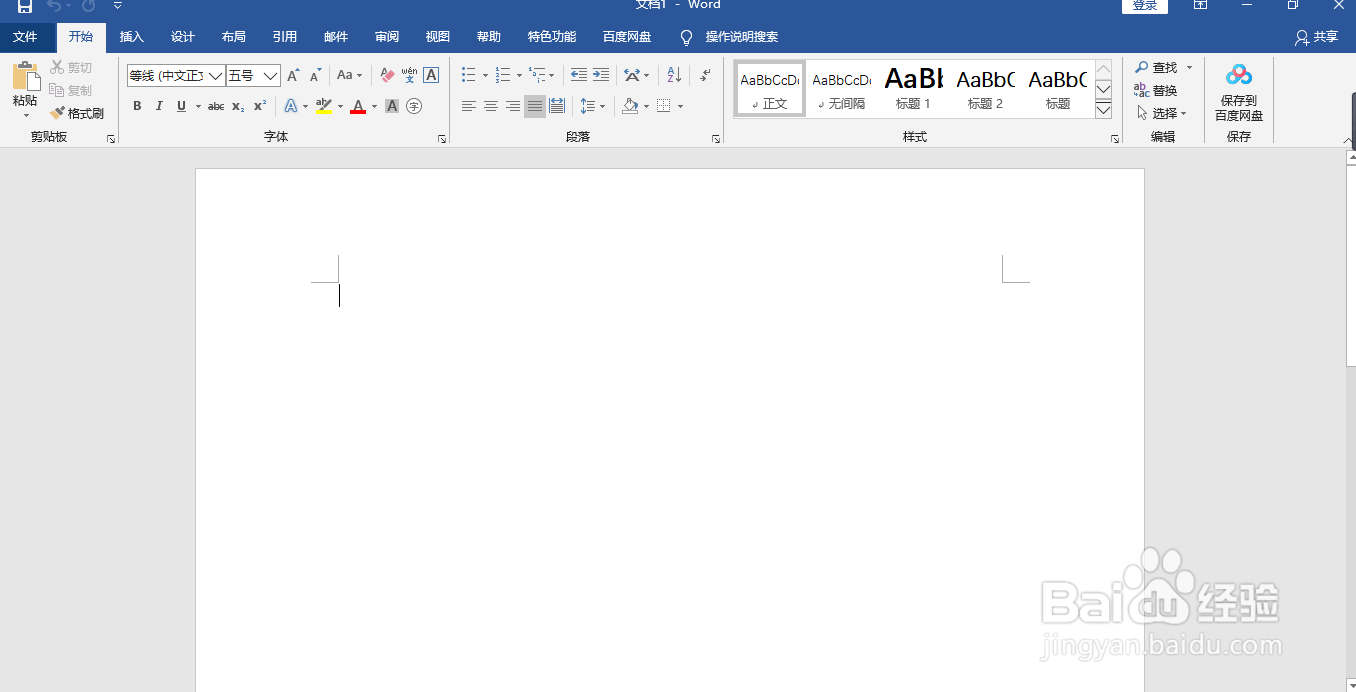
Task: Apply the 无间隔 style
Action: point(841,88)
